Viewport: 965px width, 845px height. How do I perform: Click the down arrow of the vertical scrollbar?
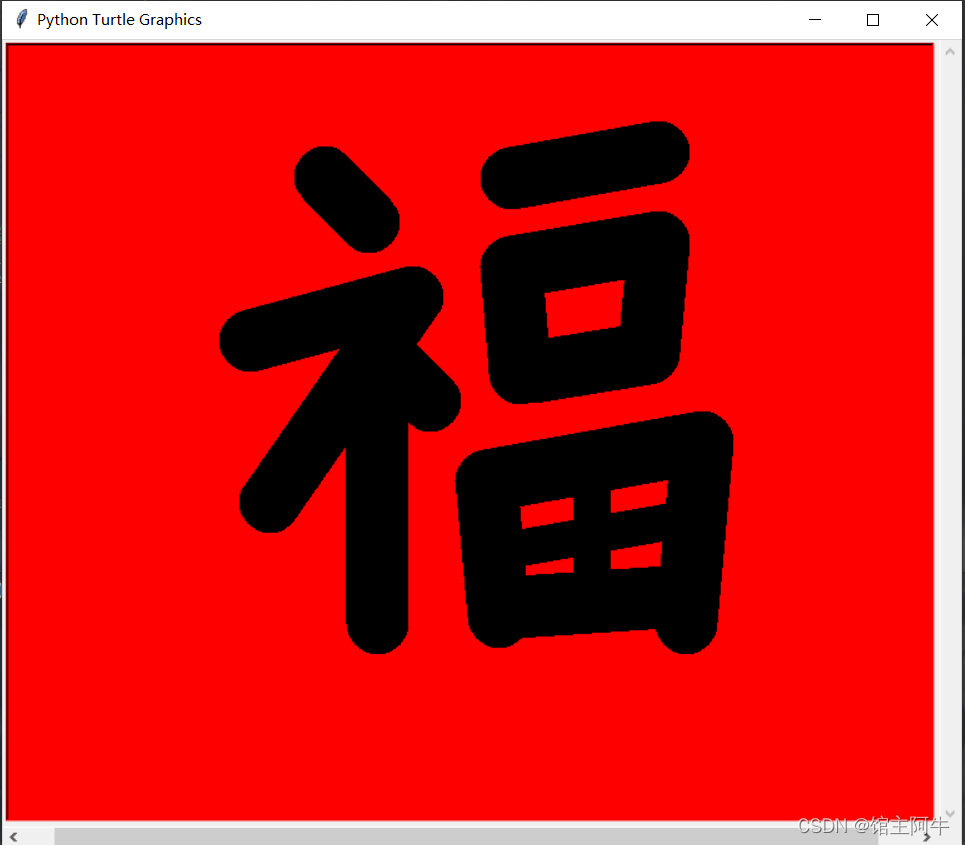pyautogui.click(x=949, y=814)
